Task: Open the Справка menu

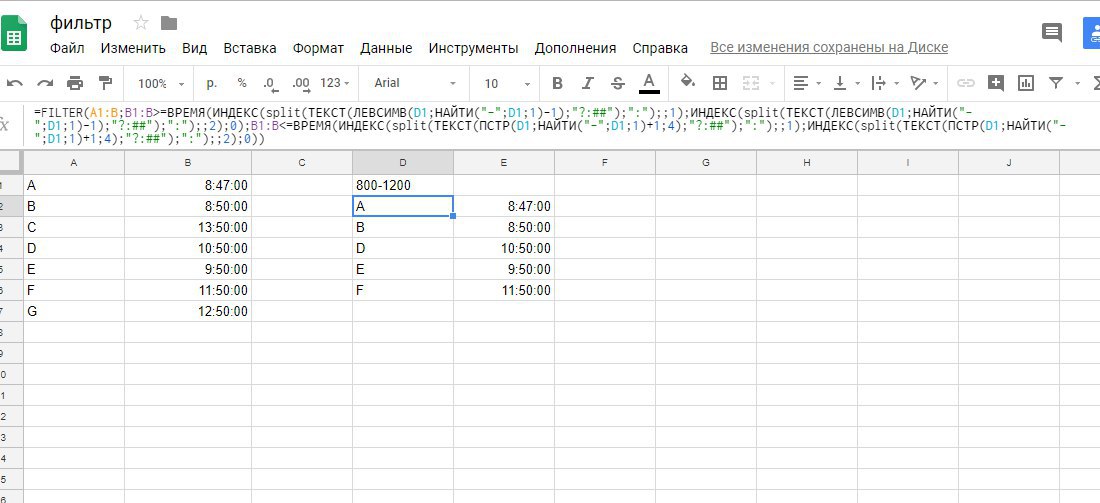Action: [660, 48]
